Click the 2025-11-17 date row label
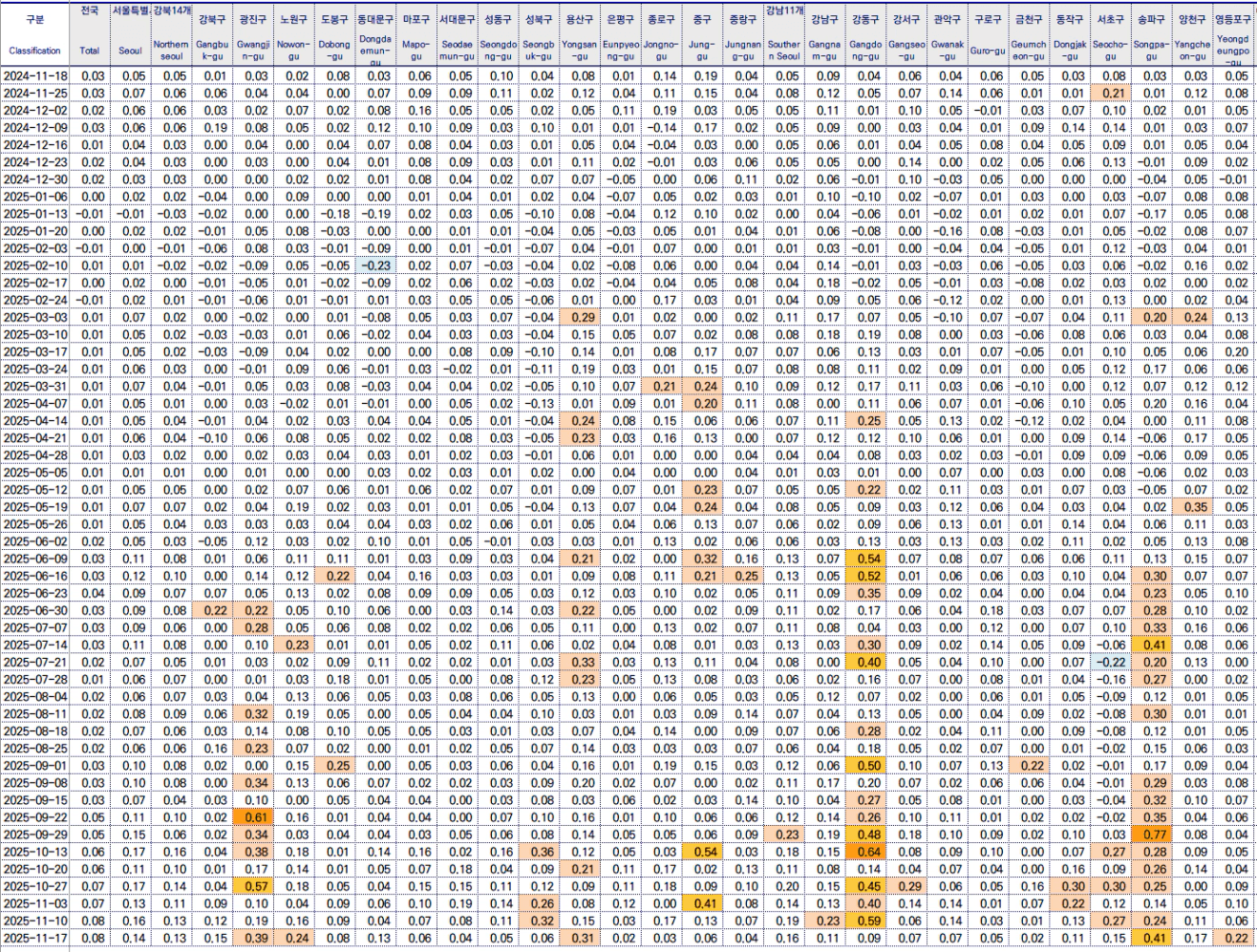Viewport: 1257px width, 952px height. click(x=34, y=939)
